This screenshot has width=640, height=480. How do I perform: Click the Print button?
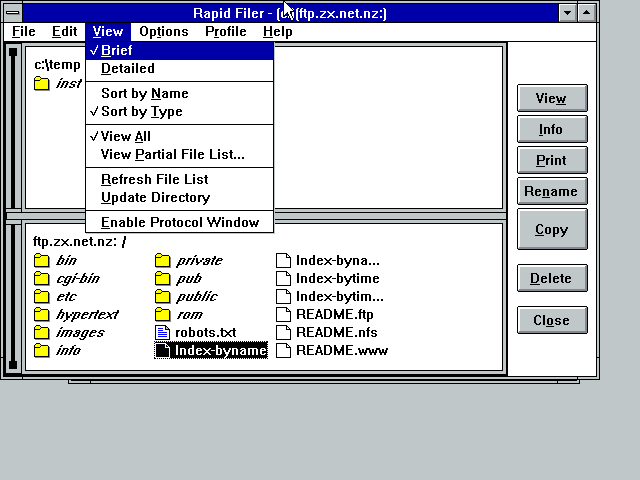click(552, 160)
